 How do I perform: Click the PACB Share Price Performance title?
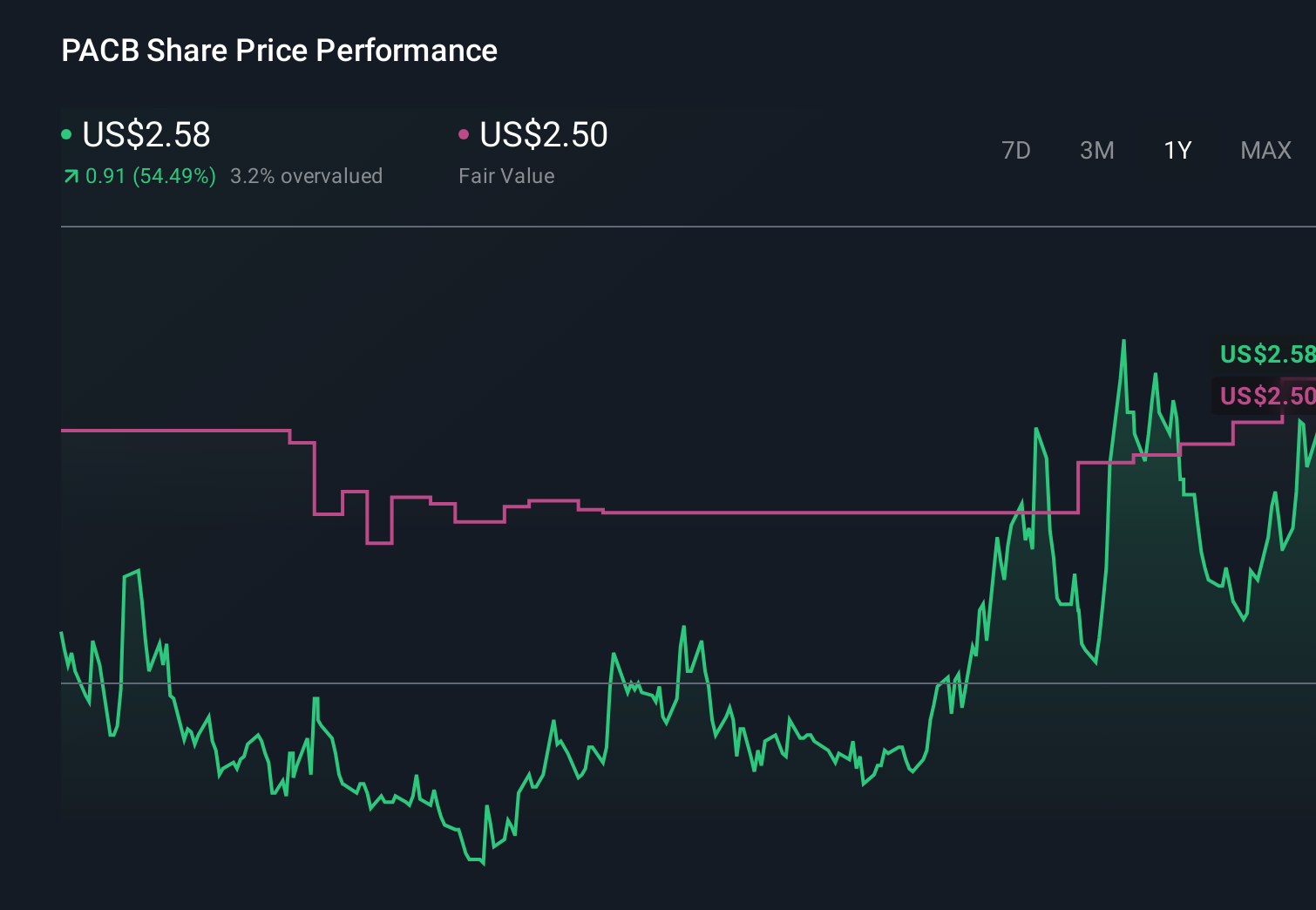[279, 51]
